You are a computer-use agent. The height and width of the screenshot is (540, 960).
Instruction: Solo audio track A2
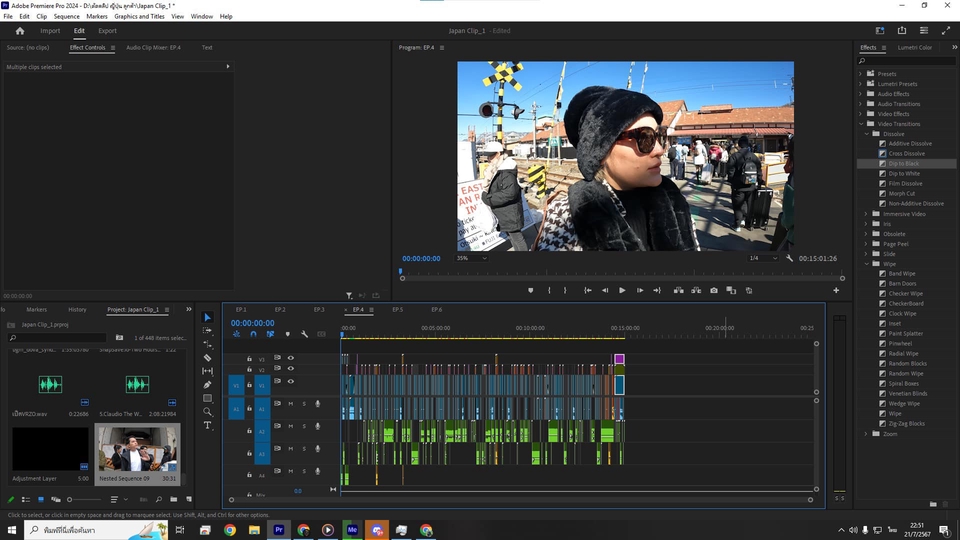pos(304,427)
